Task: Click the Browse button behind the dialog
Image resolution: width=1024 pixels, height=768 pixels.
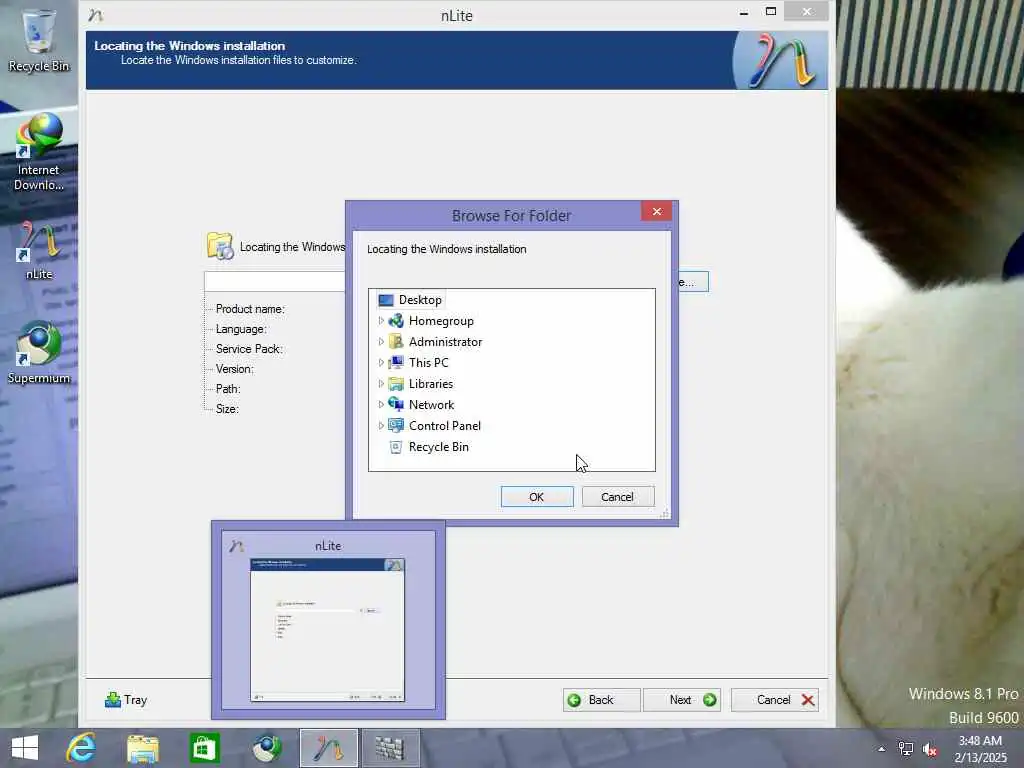Action: [692, 281]
